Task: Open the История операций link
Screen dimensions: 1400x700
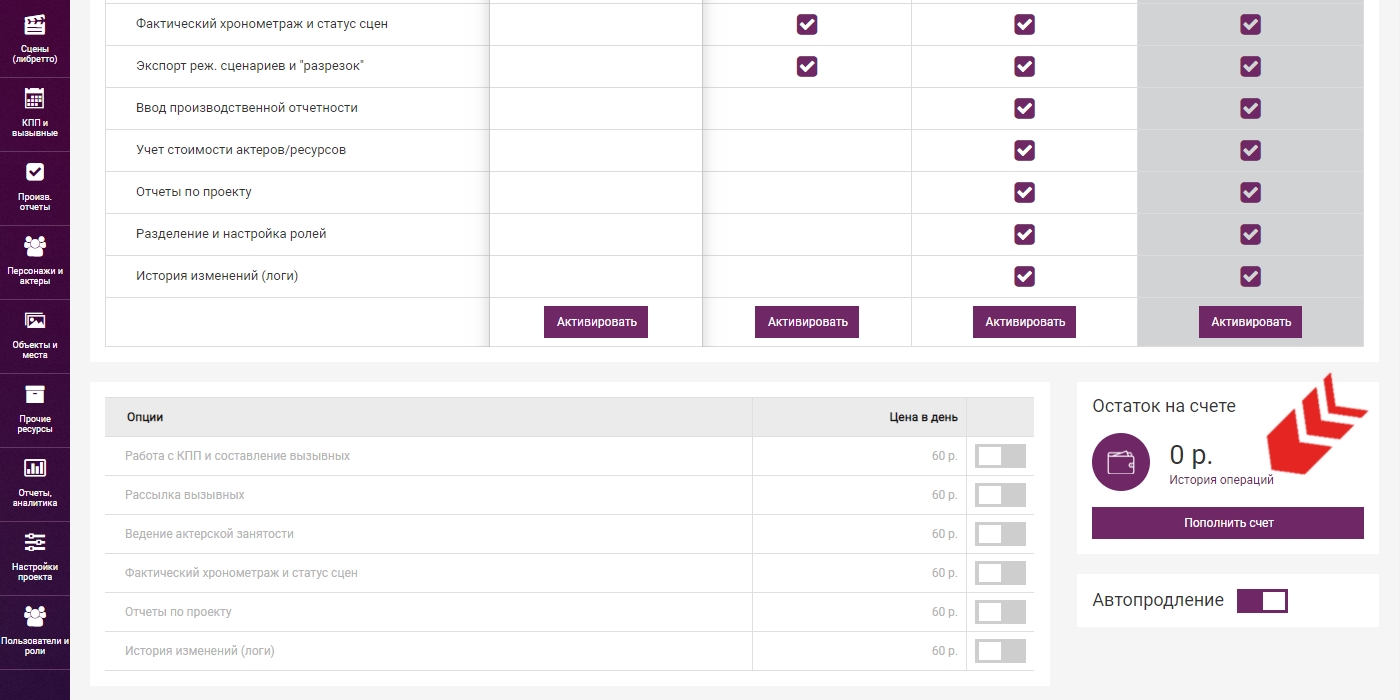Action: point(1221,480)
